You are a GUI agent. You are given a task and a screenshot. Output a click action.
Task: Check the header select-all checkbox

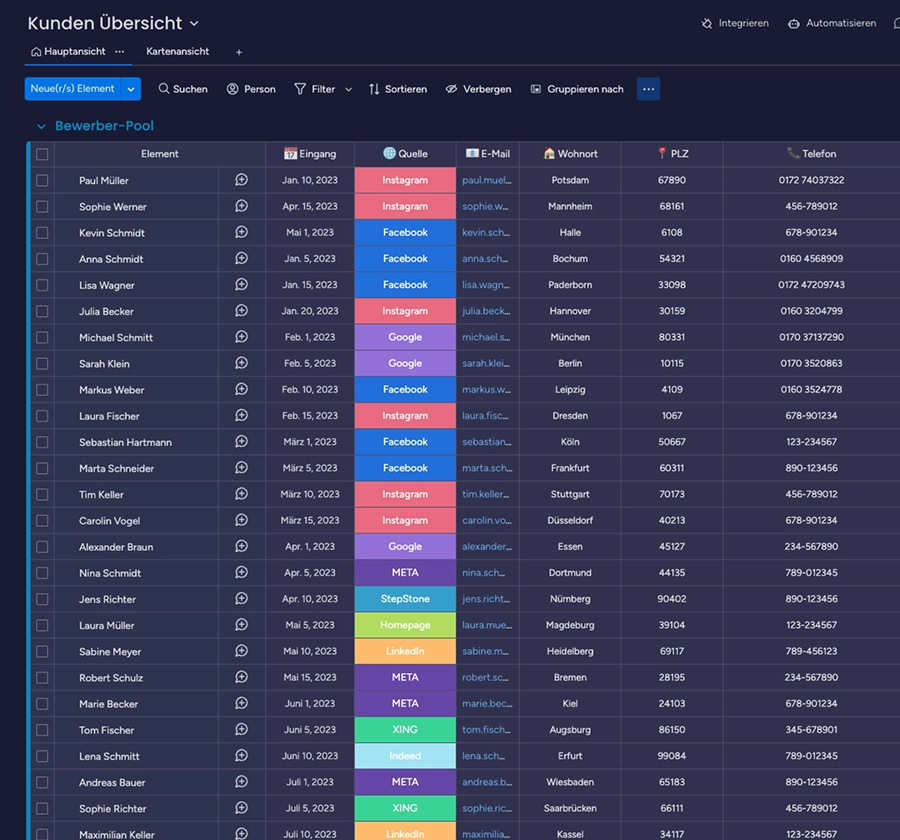(42, 154)
